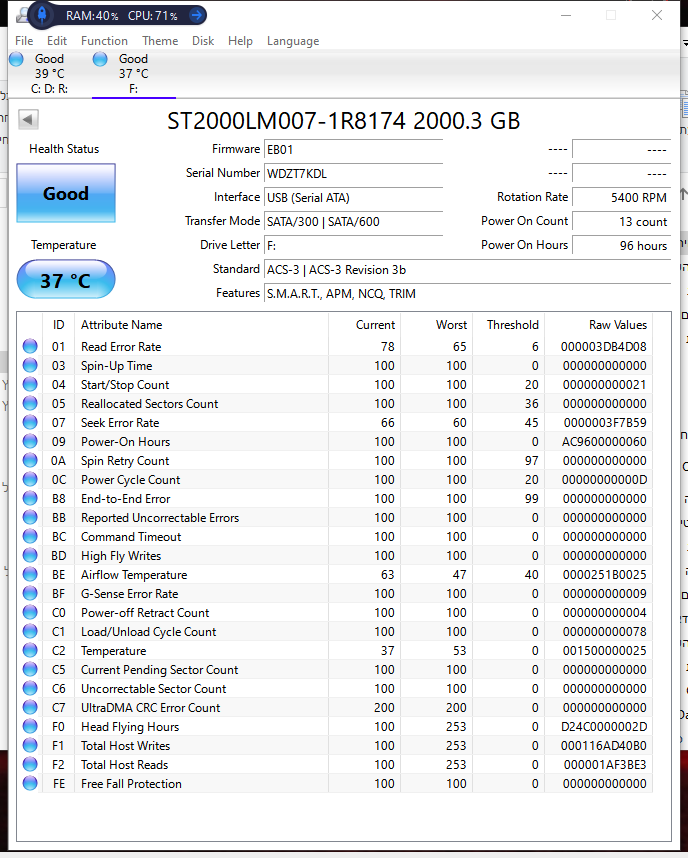Click status orb for G-Sense Error Rate
This screenshot has width=688, height=858.
click(x=30, y=593)
